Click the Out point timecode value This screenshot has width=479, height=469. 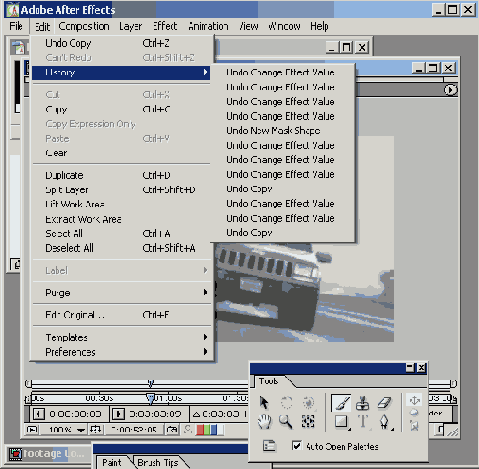pyautogui.click(x=155, y=414)
